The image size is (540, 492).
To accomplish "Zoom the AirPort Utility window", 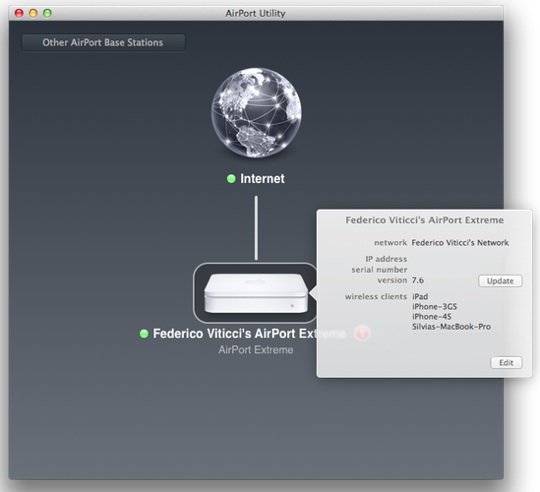I will coord(47,13).
